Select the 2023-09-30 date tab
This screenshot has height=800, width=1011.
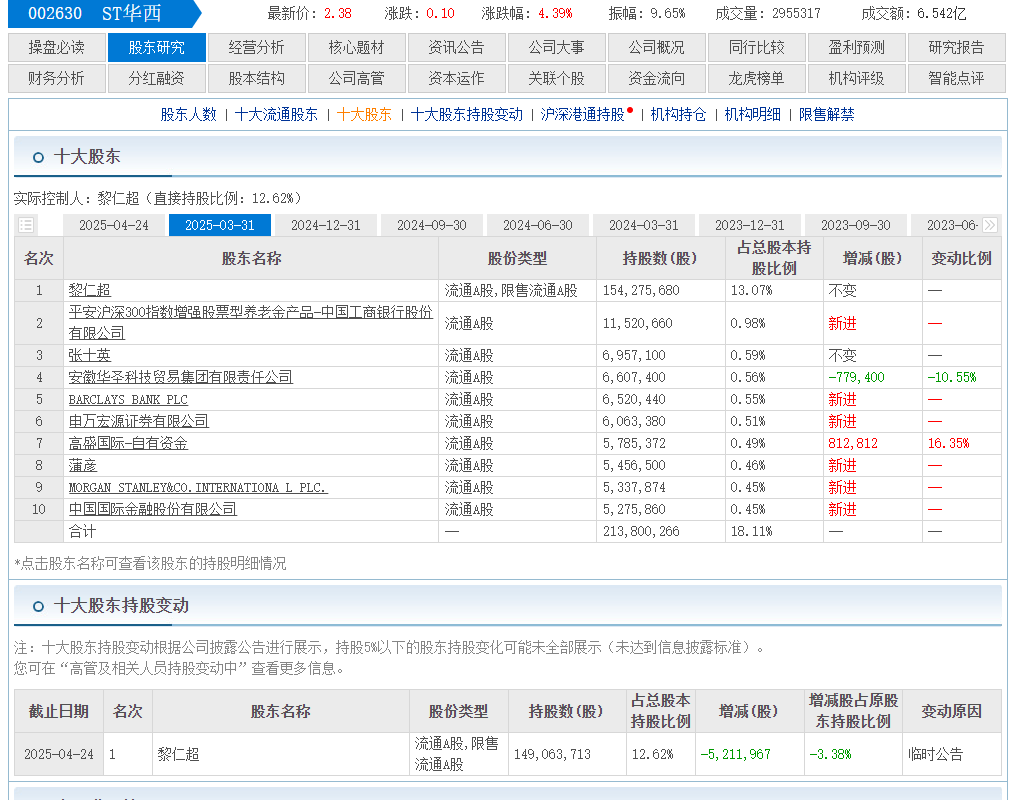tap(856, 225)
